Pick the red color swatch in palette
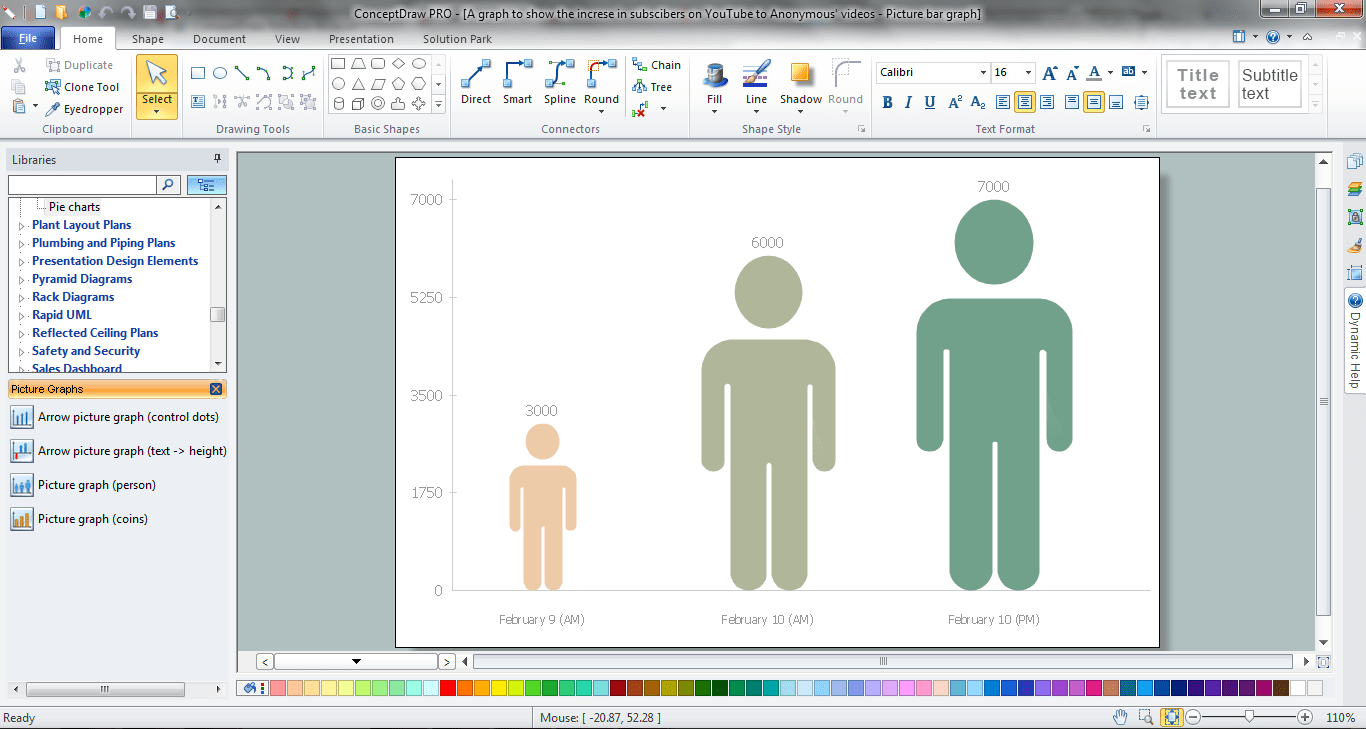The width and height of the screenshot is (1366, 729). 448,688
